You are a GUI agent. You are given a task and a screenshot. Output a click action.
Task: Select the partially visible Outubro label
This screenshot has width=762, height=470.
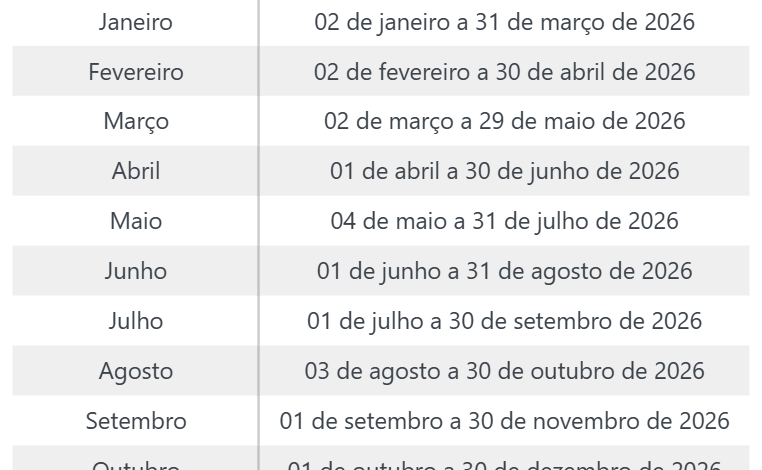[135, 465]
